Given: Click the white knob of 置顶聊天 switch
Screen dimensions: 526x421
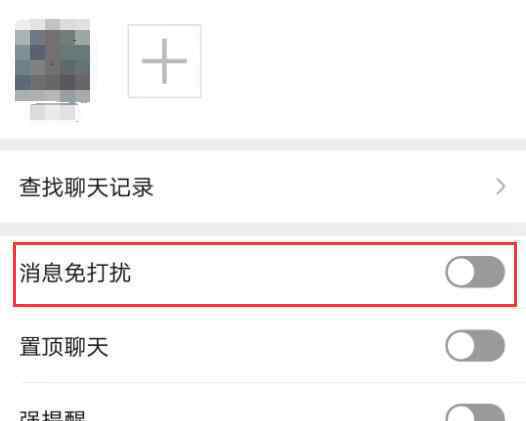Looking at the screenshot, I should click(x=461, y=346).
